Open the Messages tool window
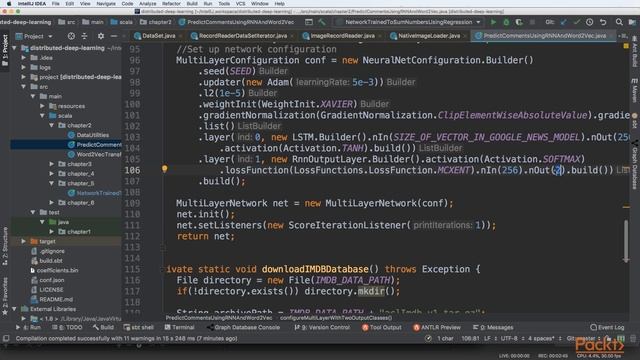Image resolution: width=640 pixels, height=360 pixels. point(493,327)
